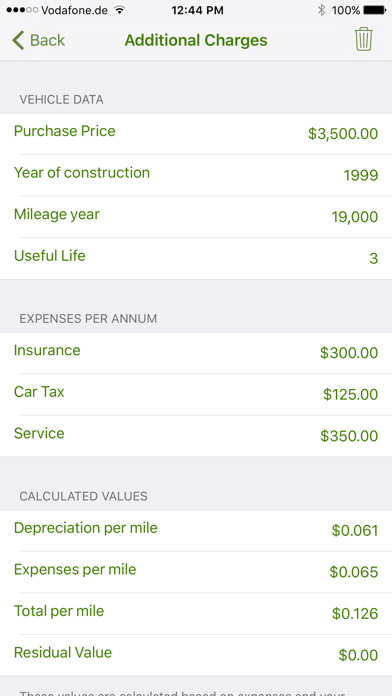This screenshot has width=392, height=696.
Task: Edit the Insurance amount $300.00
Action: [x=349, y=353]
